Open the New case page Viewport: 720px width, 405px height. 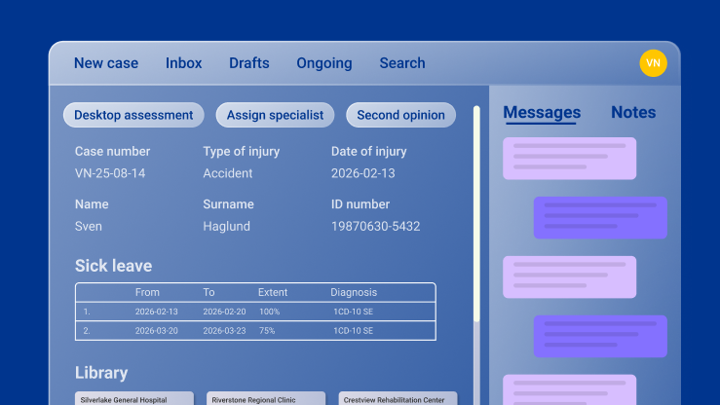pos(106,63)
